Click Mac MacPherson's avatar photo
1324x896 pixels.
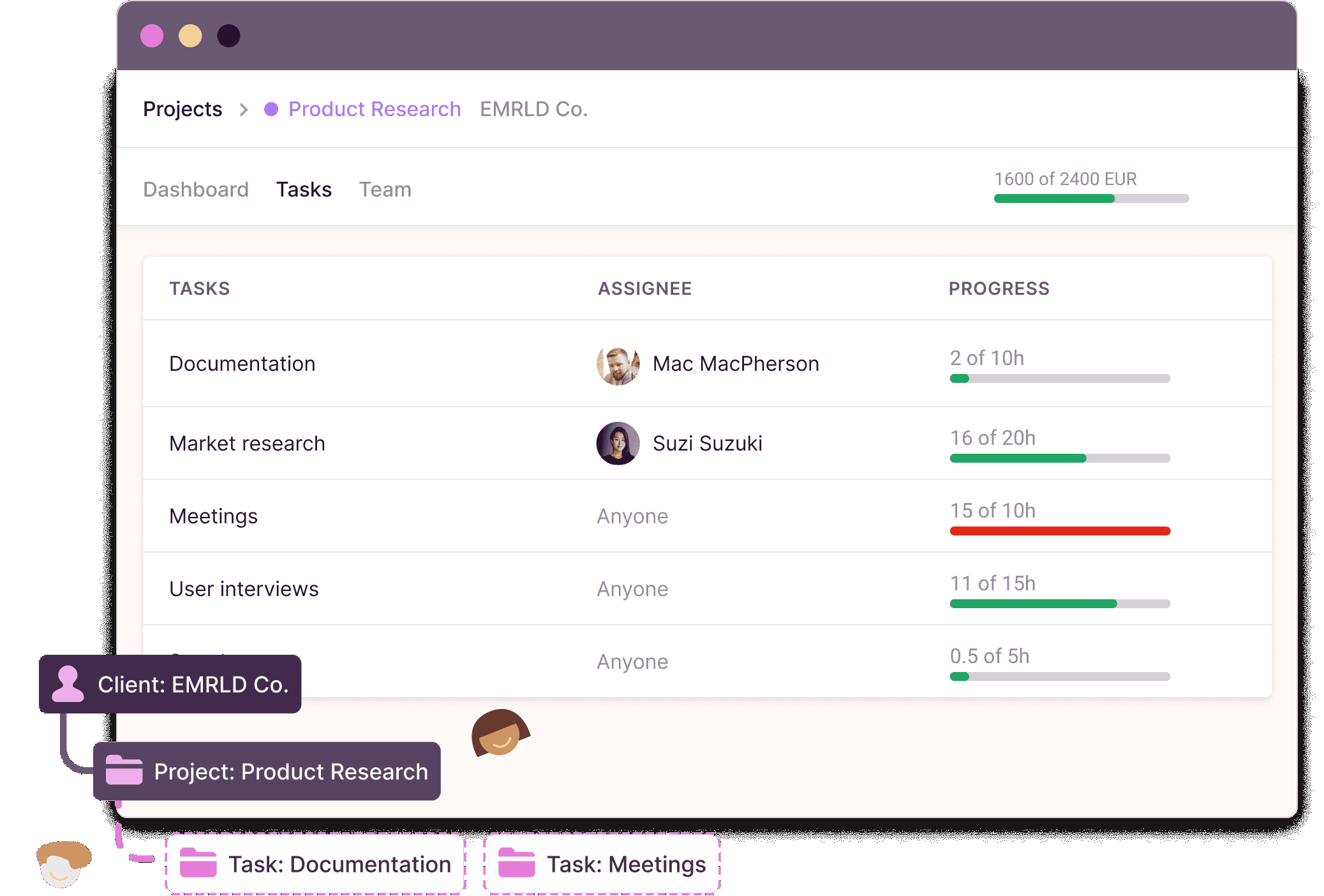click(x=618, y=364)
